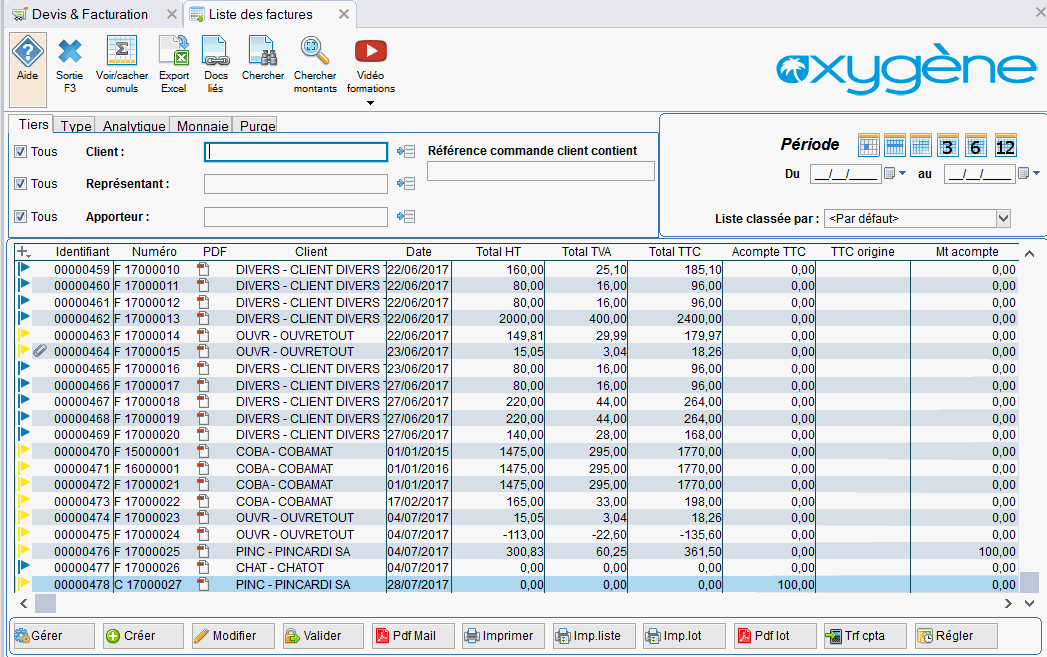Select the Tiers filter tab
Viewport: 1047px width, 657px height.
(x=33, y=124)
